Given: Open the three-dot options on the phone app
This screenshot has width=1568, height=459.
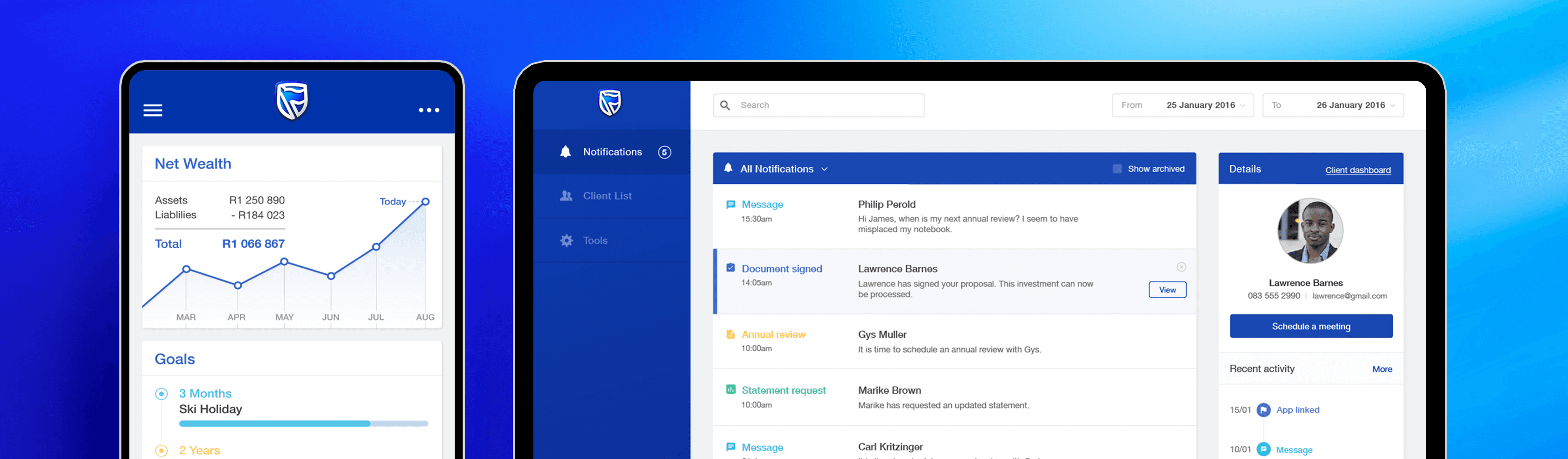Looking at the screenshot, I should coord(429,110).
